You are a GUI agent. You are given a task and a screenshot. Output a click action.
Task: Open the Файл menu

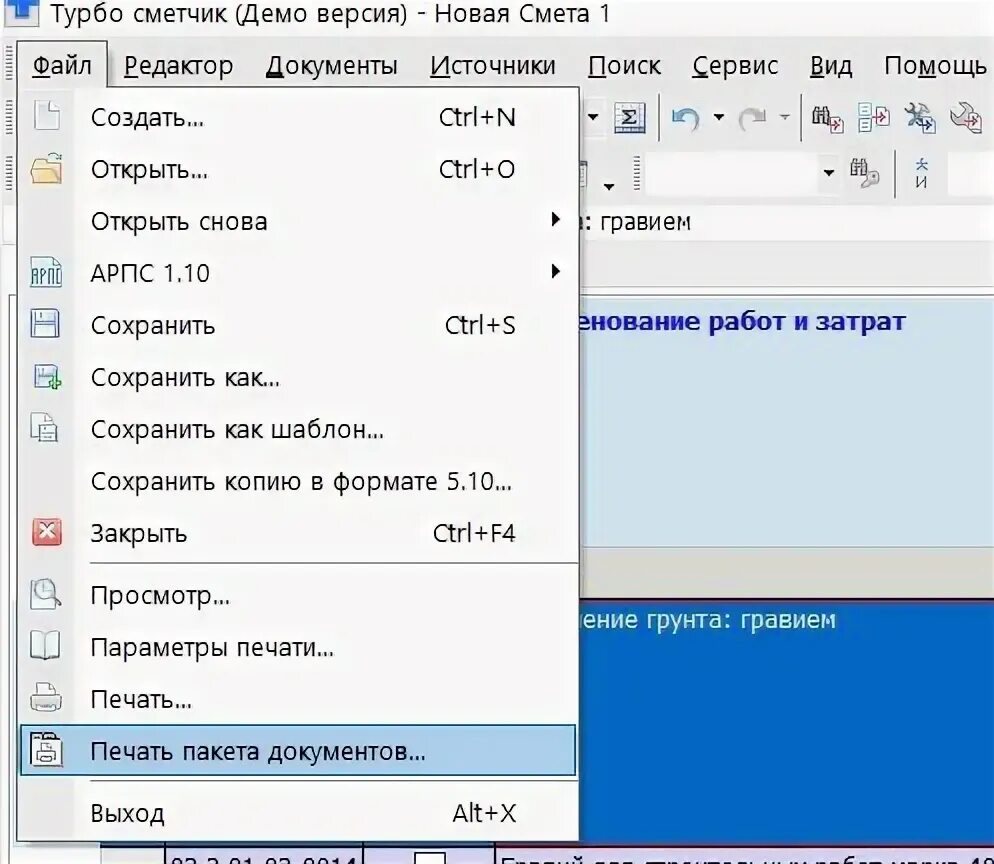click(62, 65)
